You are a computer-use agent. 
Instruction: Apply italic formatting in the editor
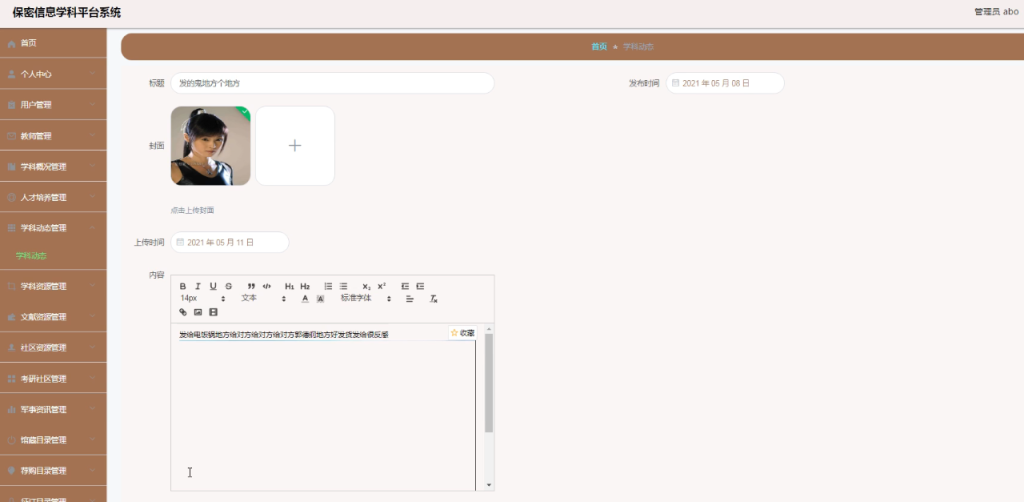coord(198,286)
